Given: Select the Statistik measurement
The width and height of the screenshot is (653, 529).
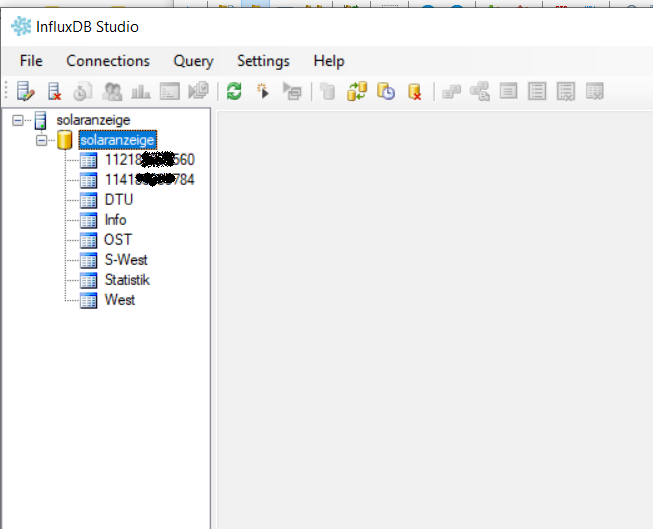Looking at the screenshot, I should pos(127,280).
